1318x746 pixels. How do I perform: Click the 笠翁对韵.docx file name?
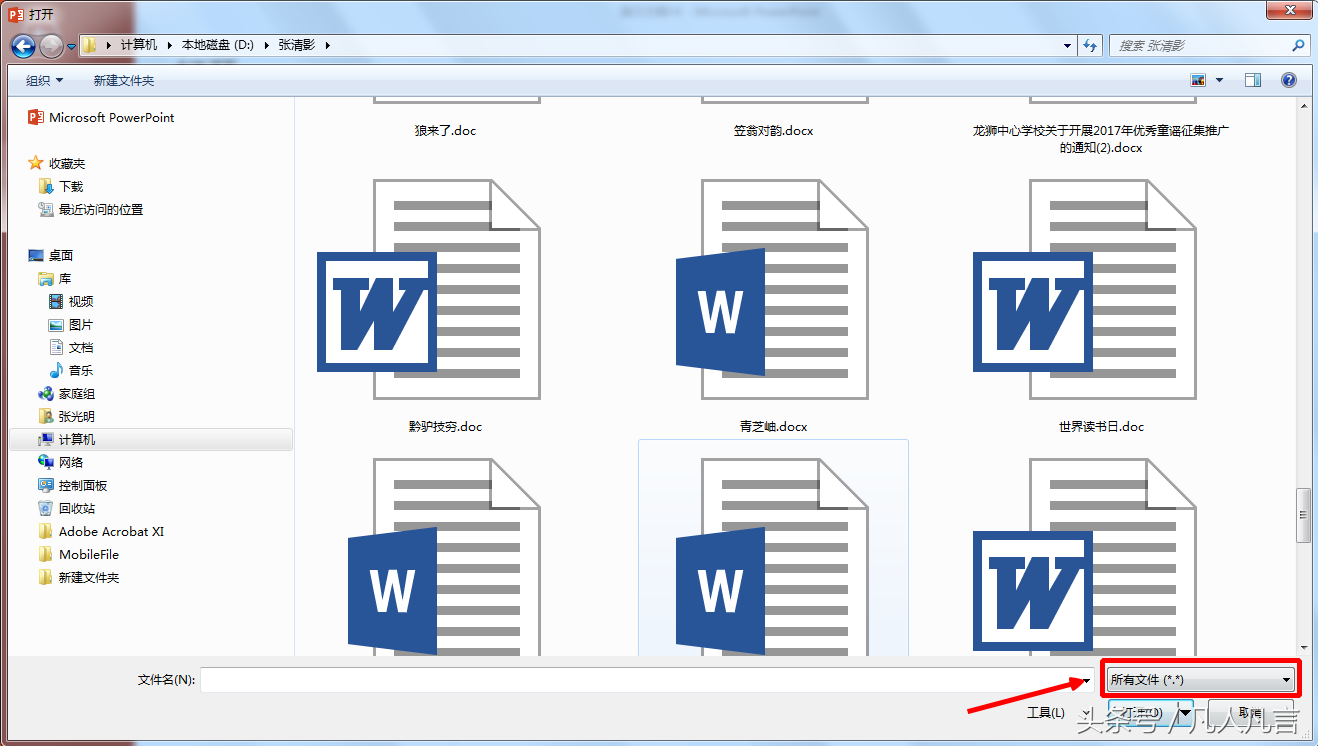774,130
